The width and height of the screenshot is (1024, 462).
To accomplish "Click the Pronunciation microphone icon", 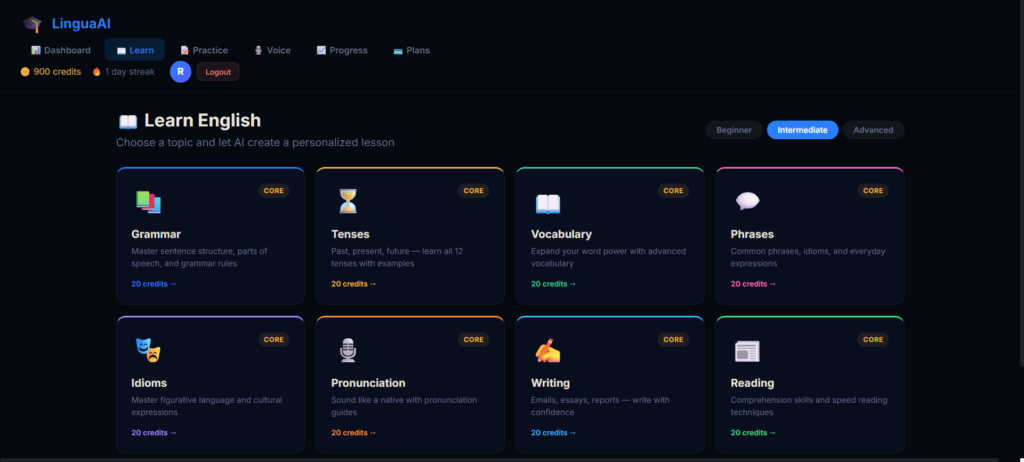I will pyautogui.click(x=348, y=350).
